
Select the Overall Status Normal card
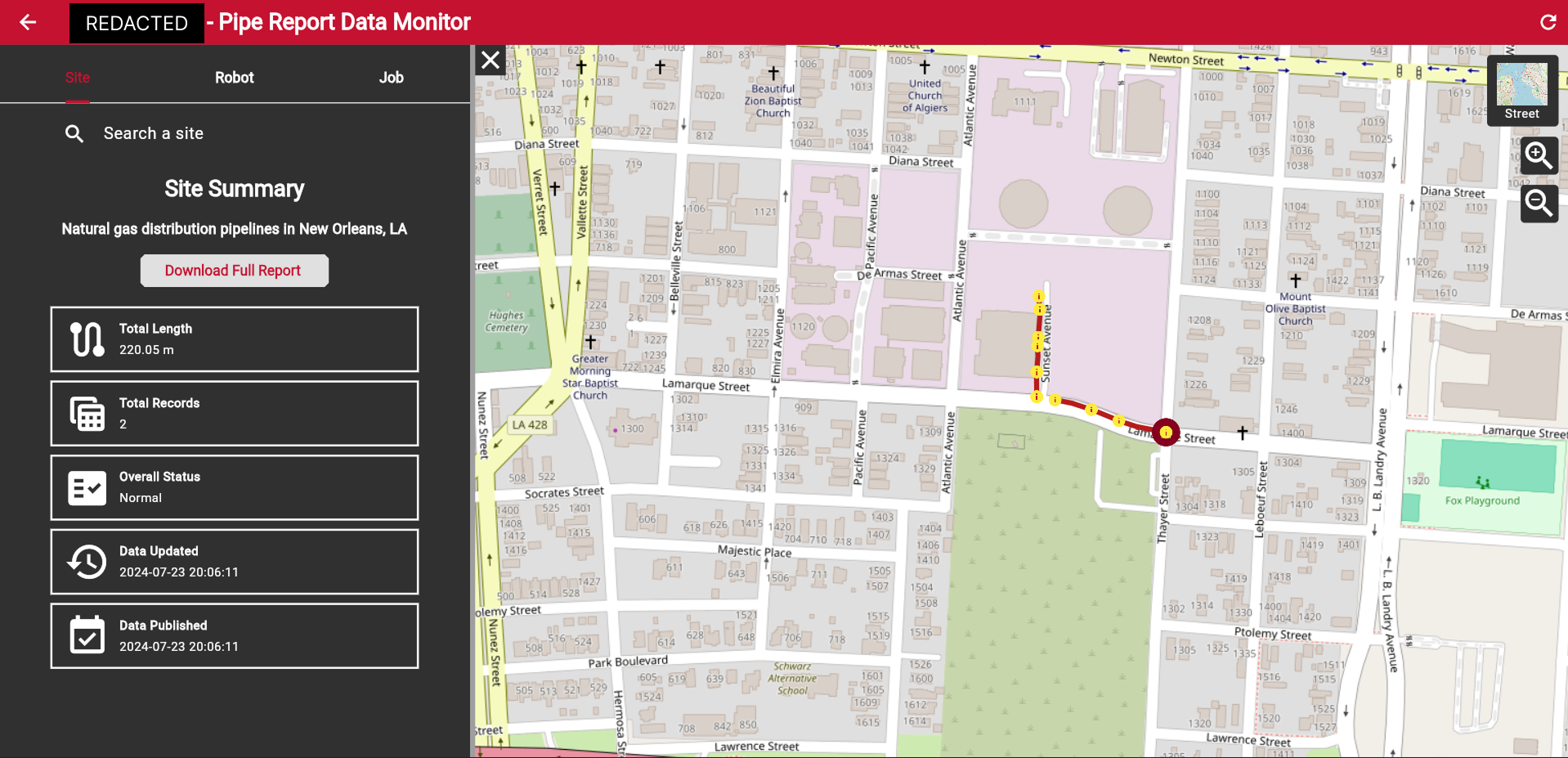[x=235, y=488]
